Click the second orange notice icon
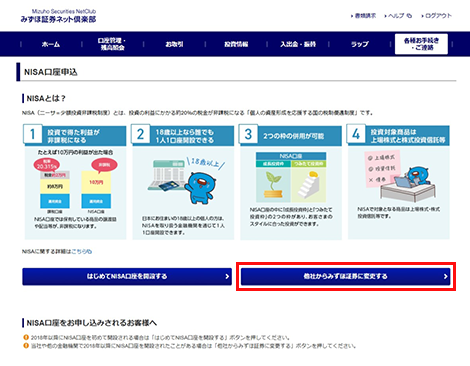 pos(26,346)
